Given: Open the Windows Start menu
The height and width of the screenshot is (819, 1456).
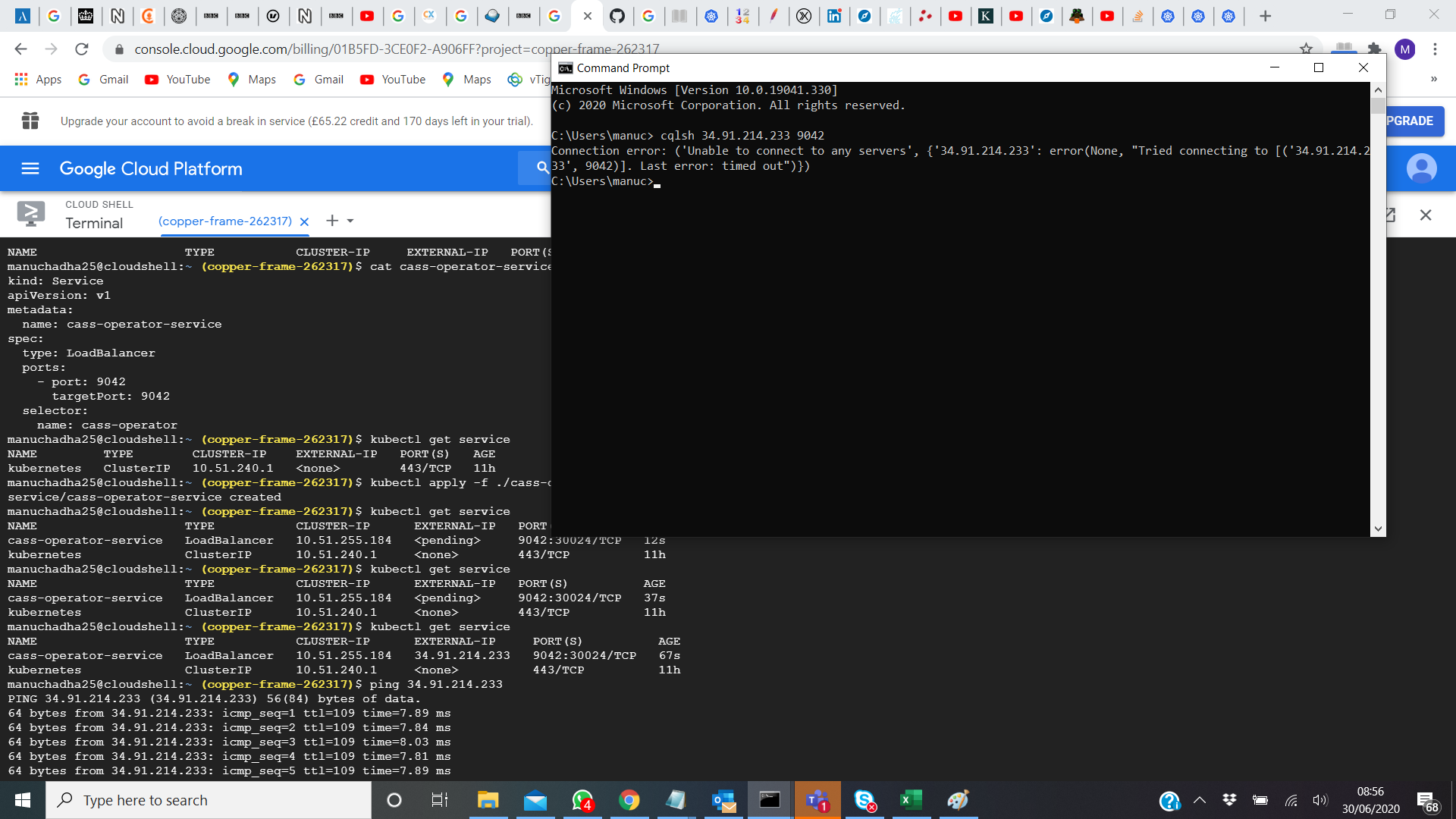Looking at the screenshot, I should click(x=23, y=800).
